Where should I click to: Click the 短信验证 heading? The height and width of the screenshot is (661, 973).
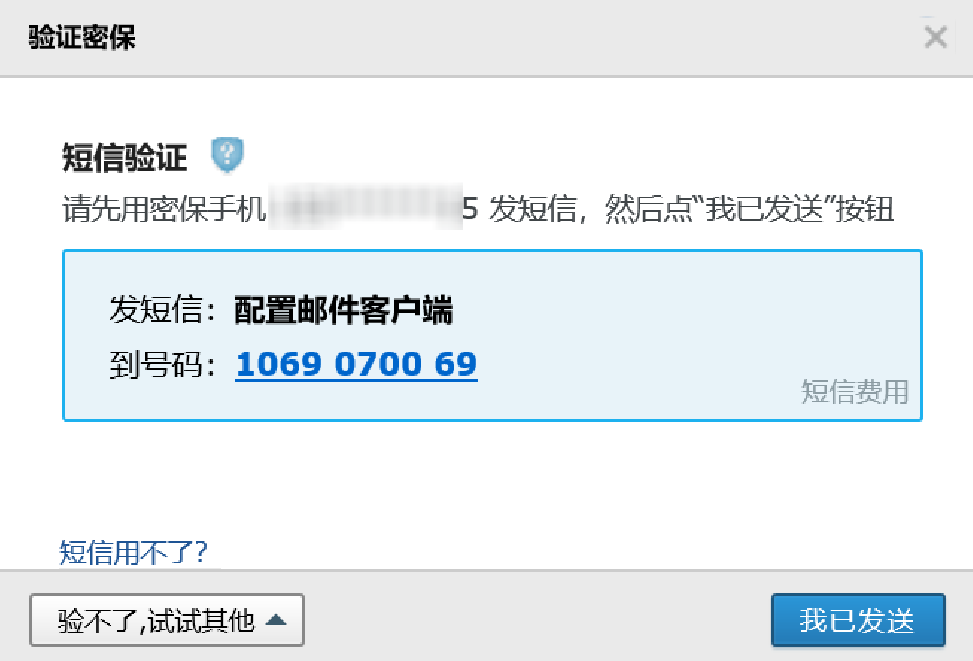[x=124, y=157]
